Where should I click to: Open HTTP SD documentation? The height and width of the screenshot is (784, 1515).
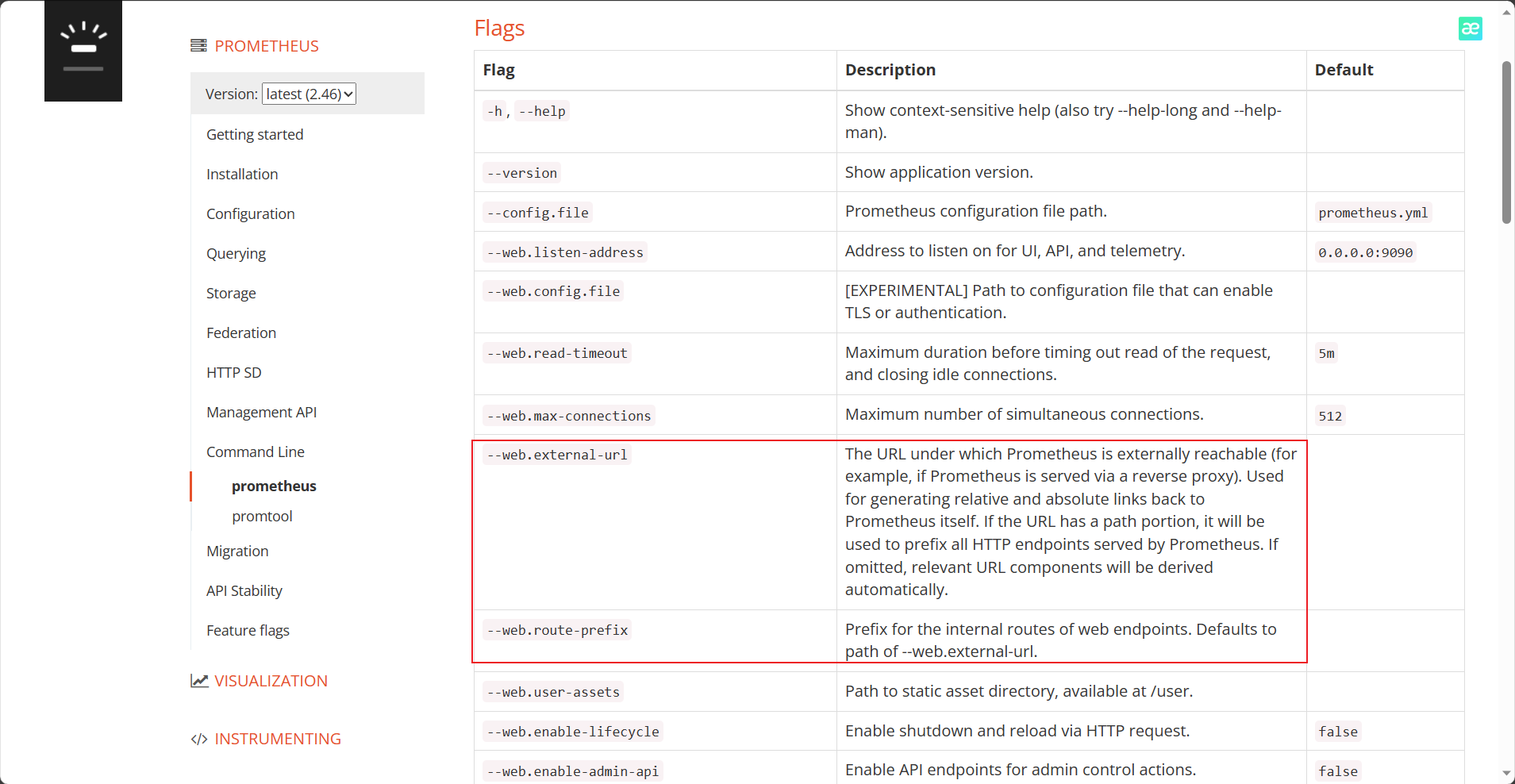(x=234, y=372)
